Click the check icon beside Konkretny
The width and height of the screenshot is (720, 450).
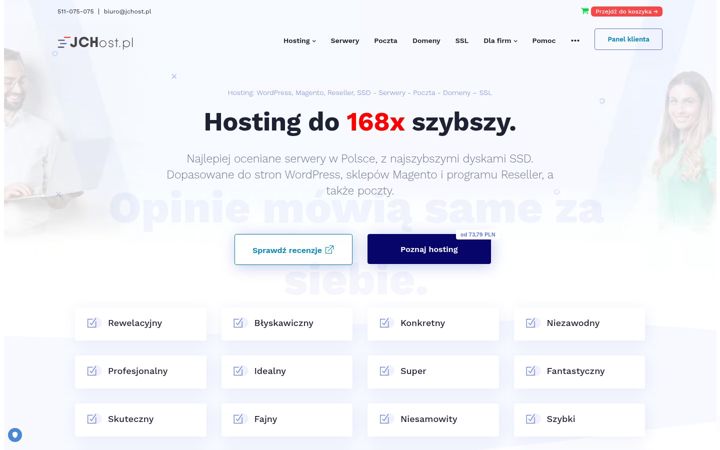point(384,323)
